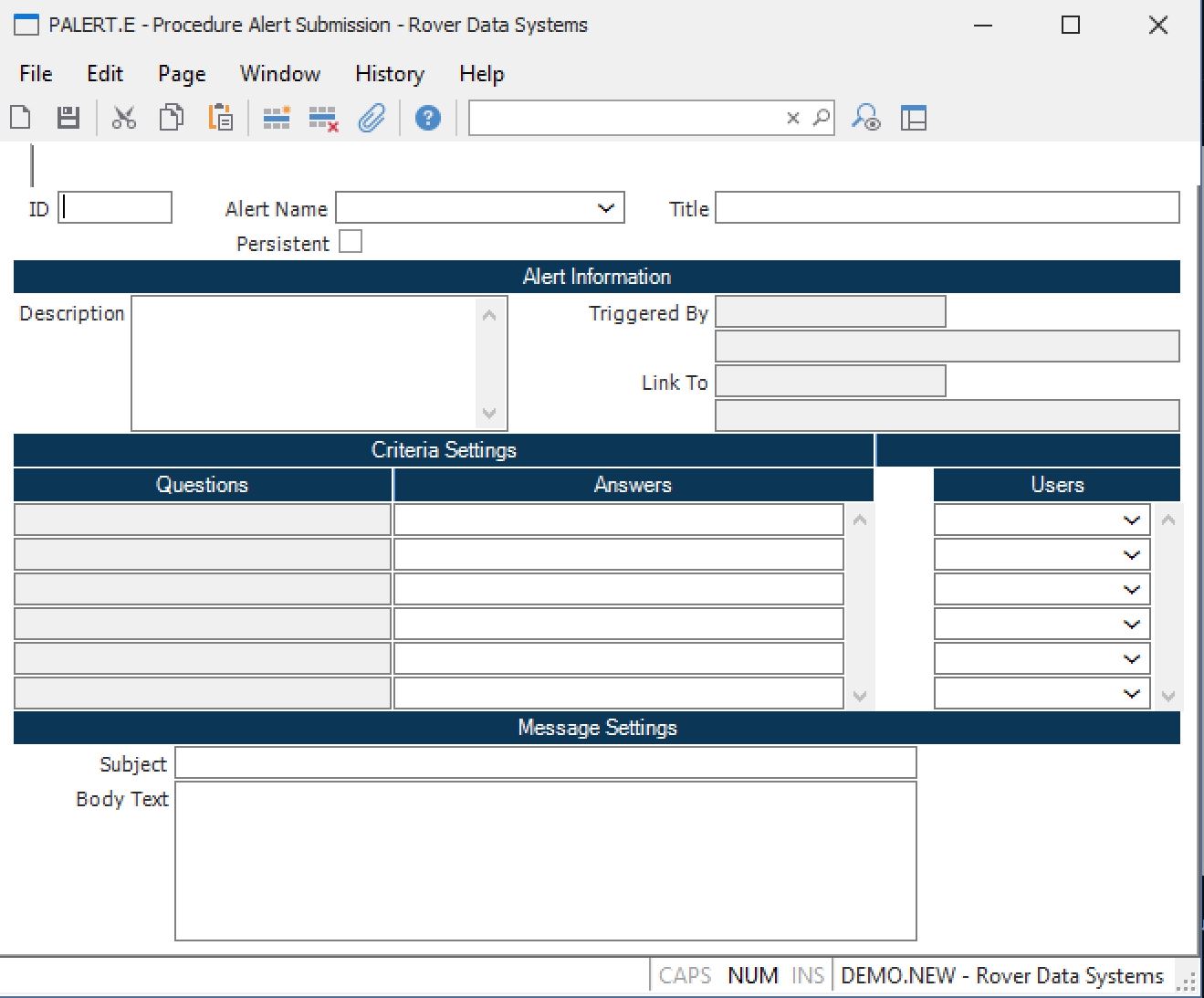Click into the Subject input field
The height and width of the screenshot is (998, 1204).
click(545, 763)
